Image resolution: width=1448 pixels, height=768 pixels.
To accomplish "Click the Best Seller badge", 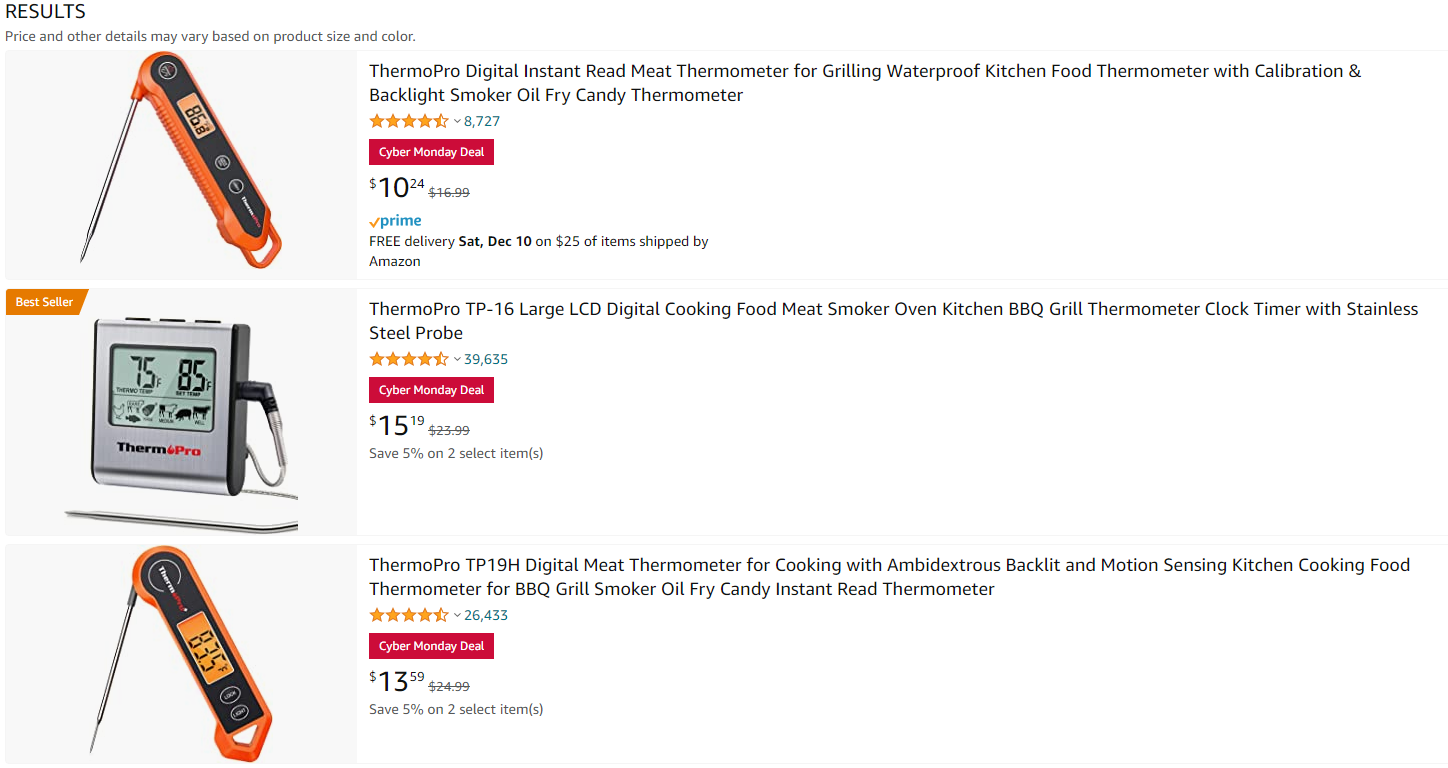I will point(45,302).
